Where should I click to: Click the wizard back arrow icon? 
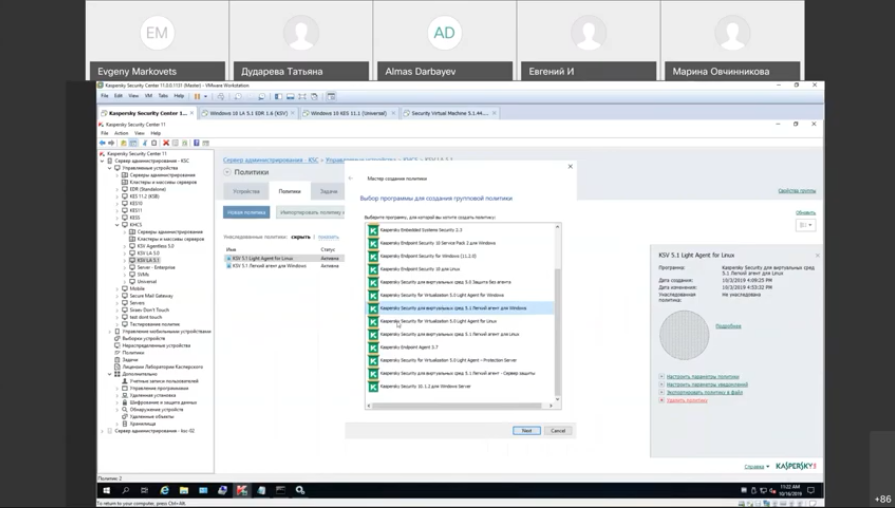coord(351,179)
